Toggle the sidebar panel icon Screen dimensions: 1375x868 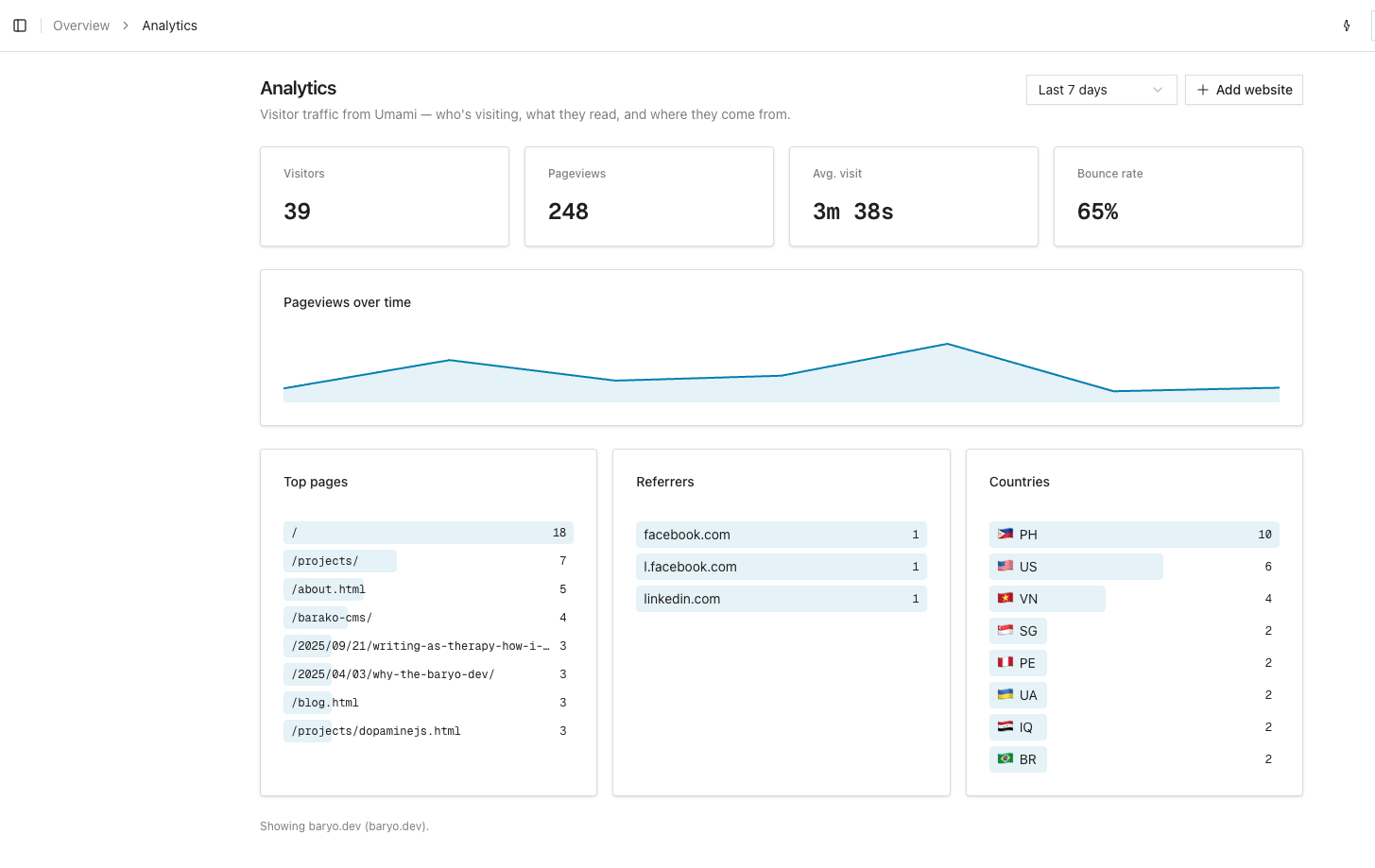coord(20,26)
